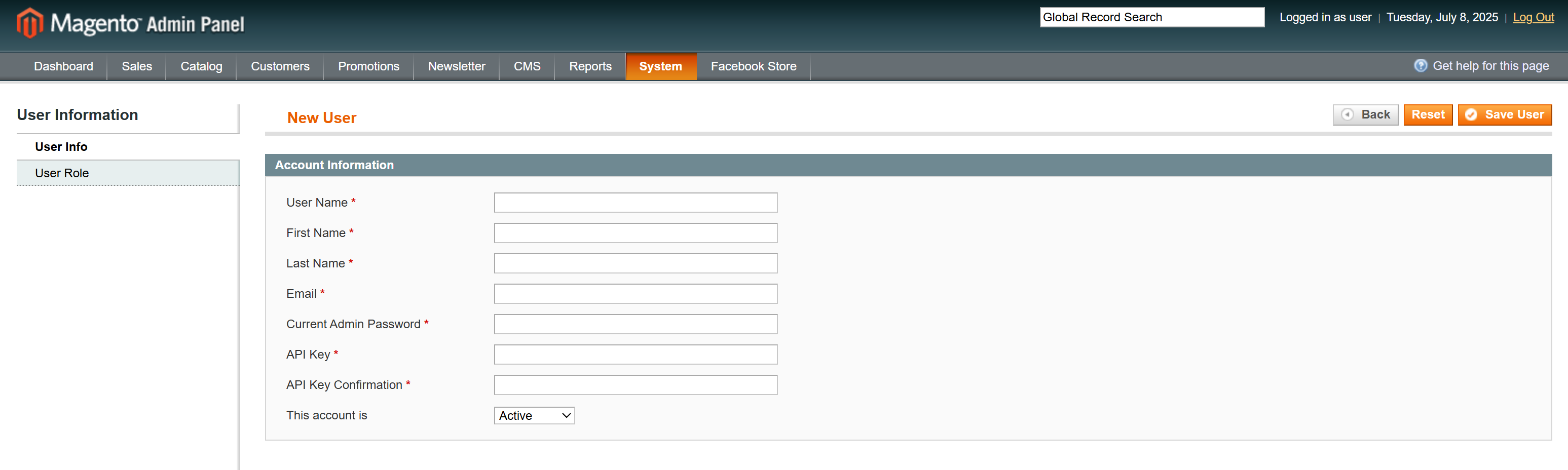Click the help question mark icon
The height and width of the screenshot is (470, 1568).
click(1420, 66)
